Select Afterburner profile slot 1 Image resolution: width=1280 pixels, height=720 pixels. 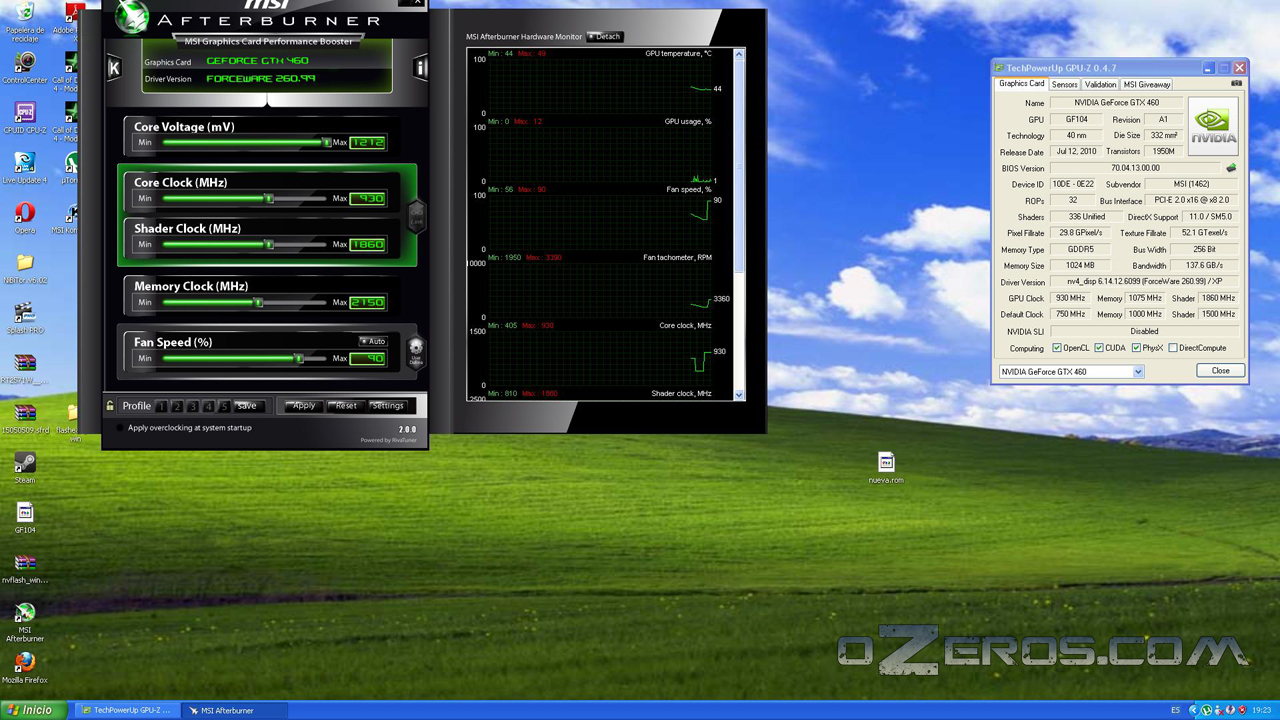(x=161, y=406)
